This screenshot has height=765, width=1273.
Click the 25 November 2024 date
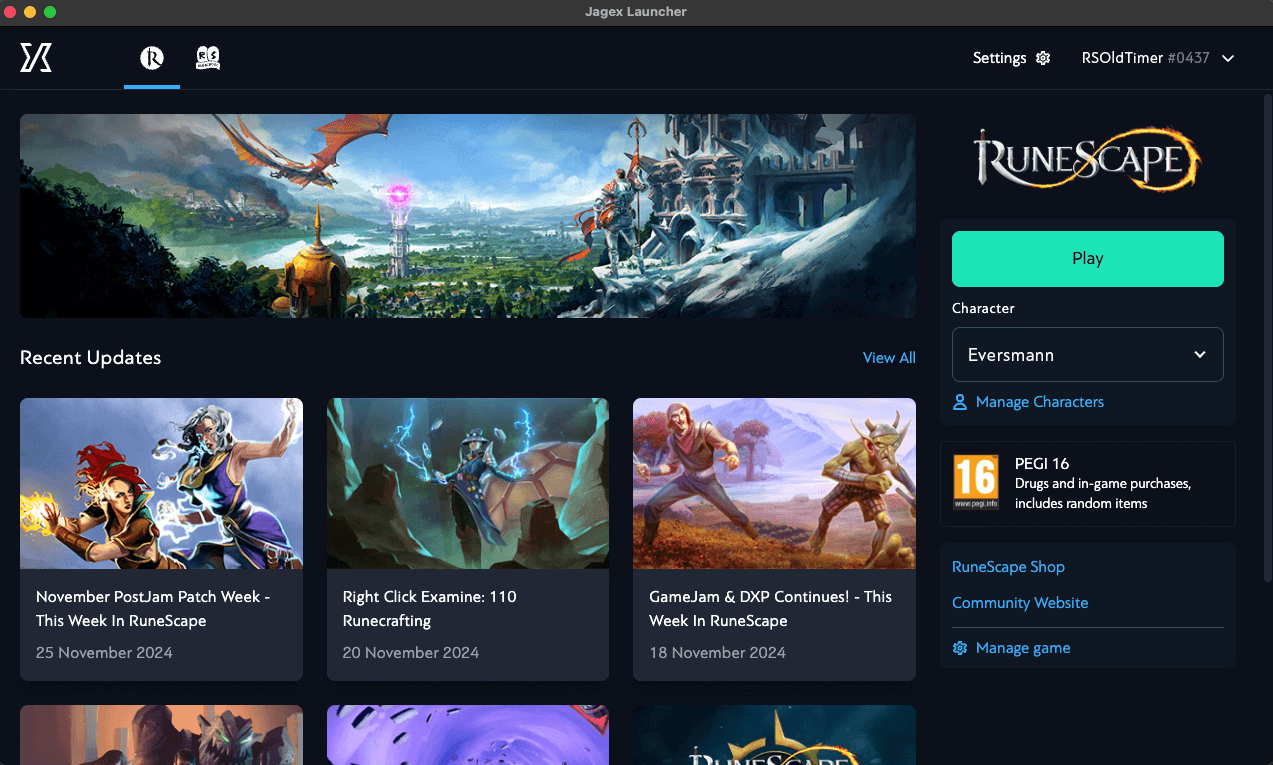[x=104, y=653]
